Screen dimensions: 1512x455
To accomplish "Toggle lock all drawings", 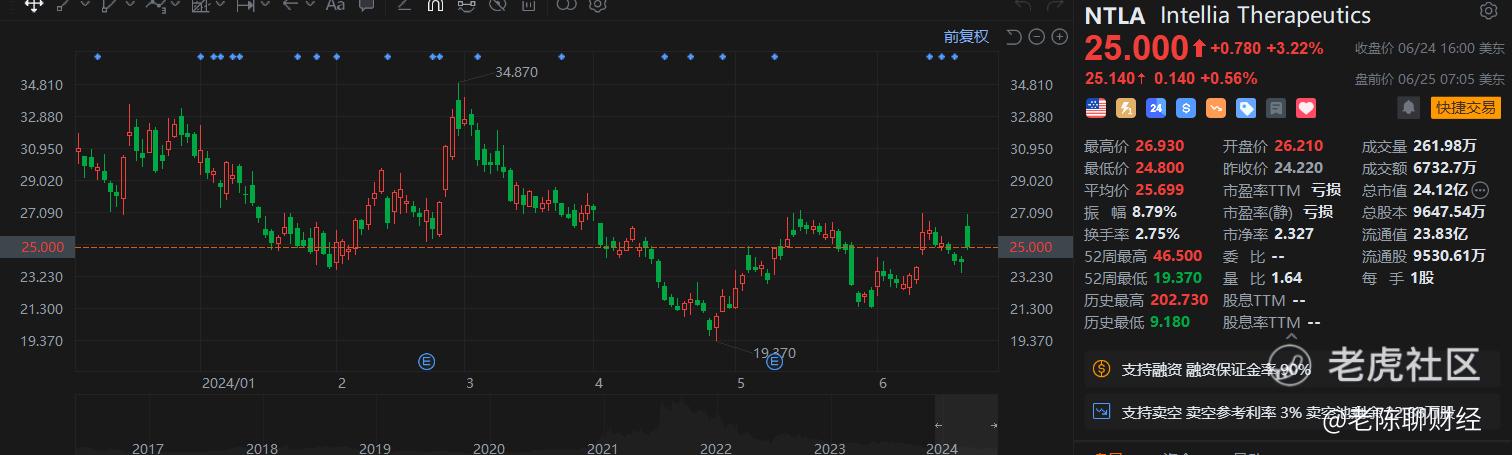I will click(x=465, y=5).
